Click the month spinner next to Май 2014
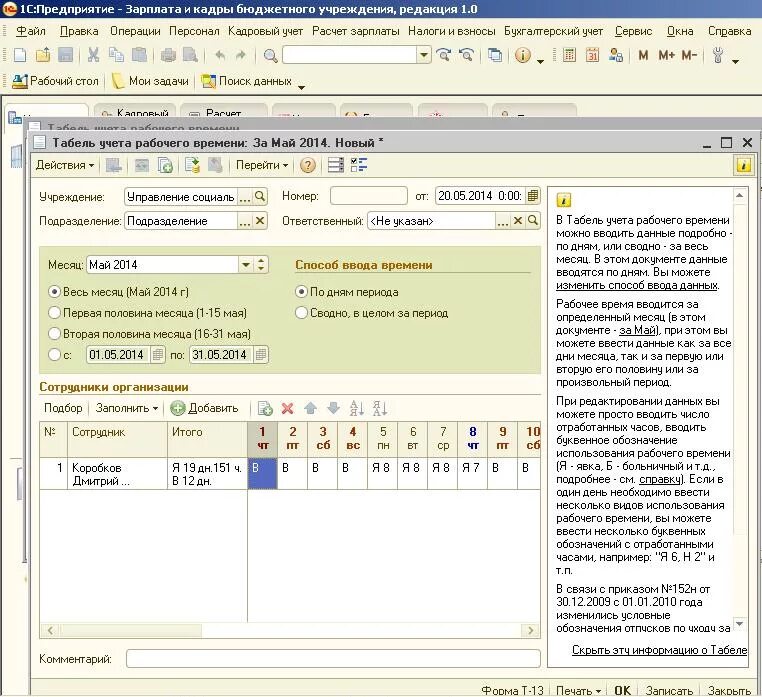This screenshot has height=697, width=762. [x=261, y=265]
